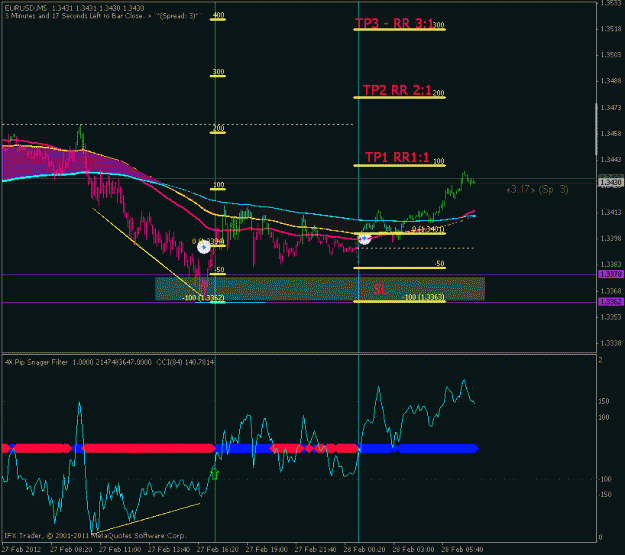Click the 28 Feb 03:00 time label

(413, 549)
